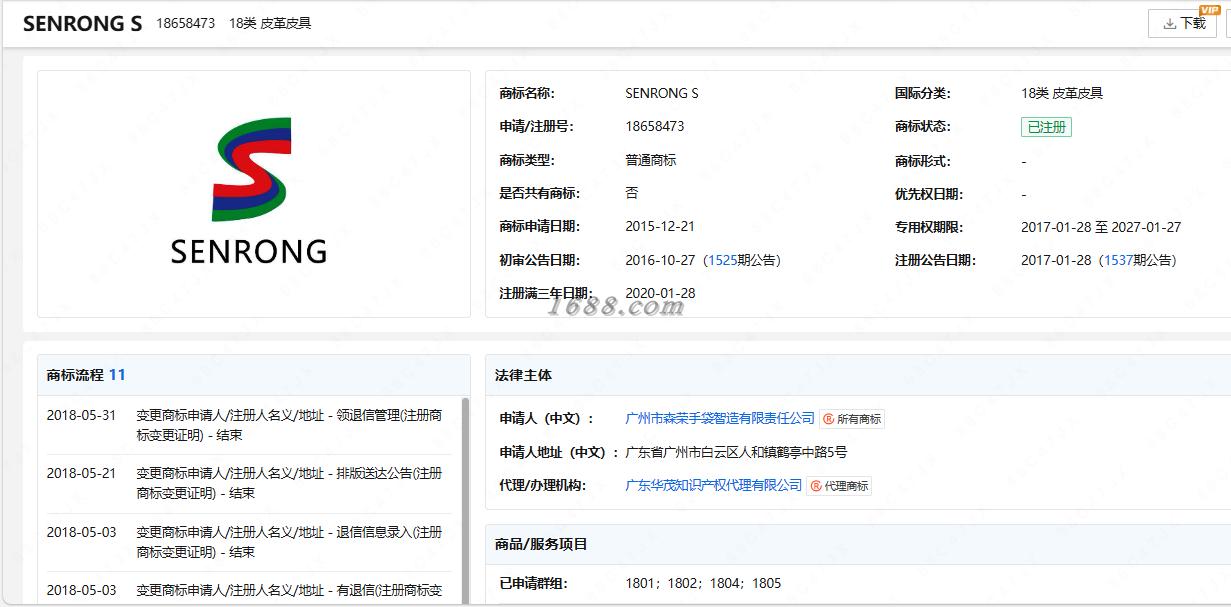Click the 下载 download button
Viewport: 1231px width, 607px height.
coord(1182,23)
